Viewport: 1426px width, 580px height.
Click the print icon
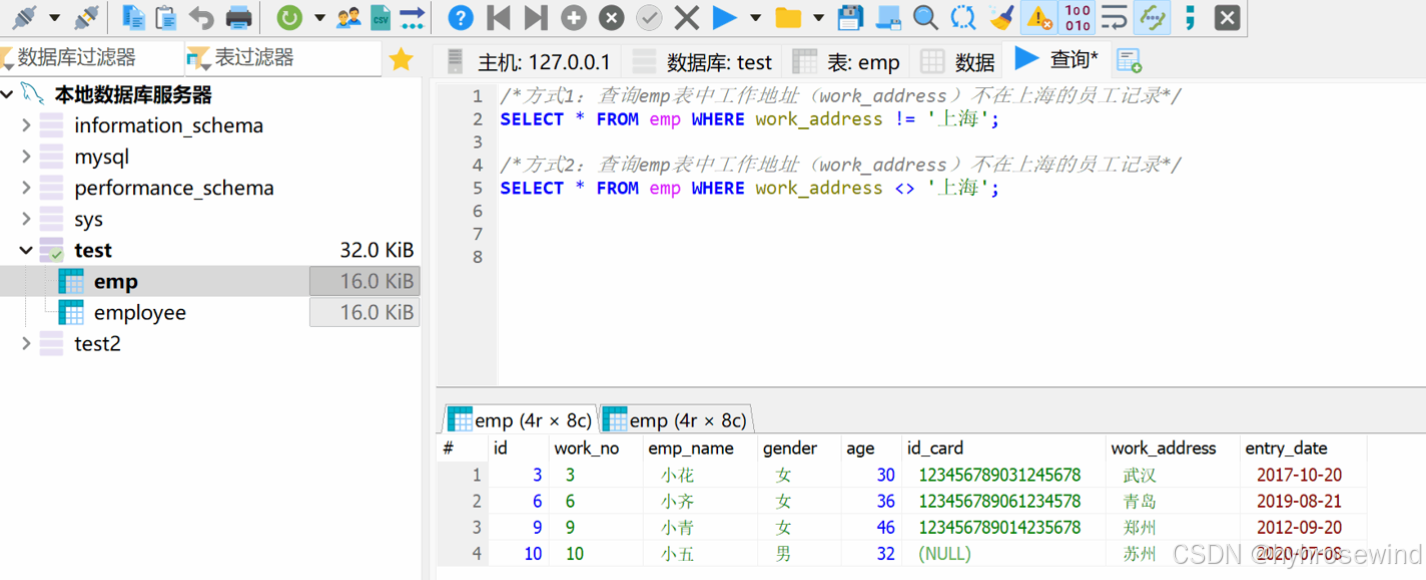[x=239, y=17]
